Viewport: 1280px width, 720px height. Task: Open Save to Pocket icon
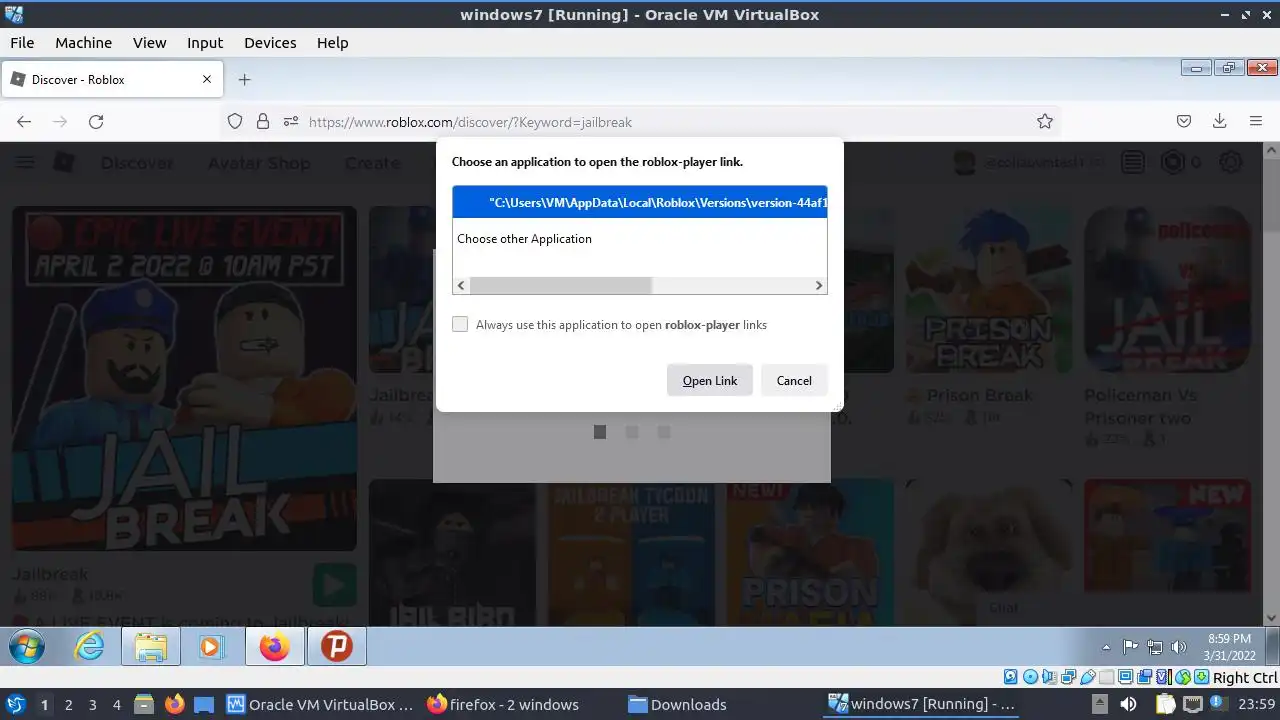(1184, 121)
